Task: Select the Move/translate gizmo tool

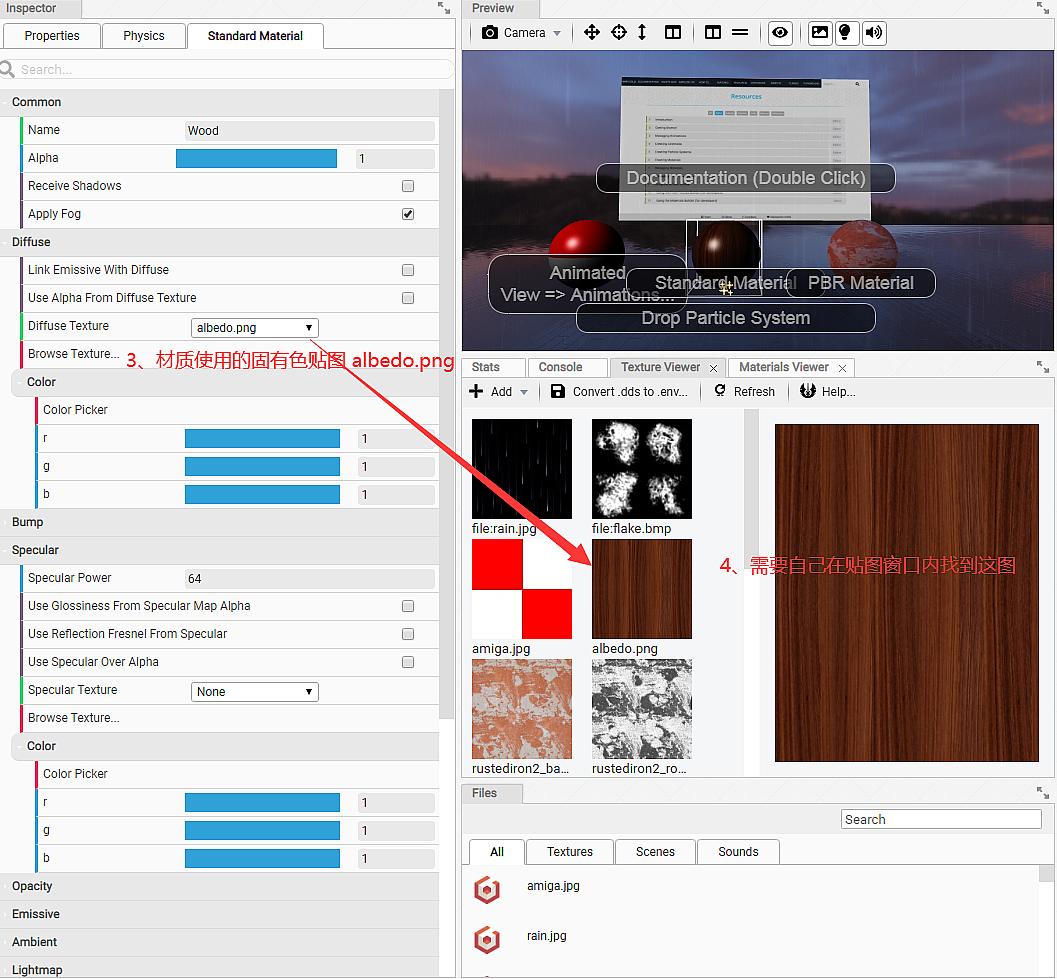Action: click(592, 32)
